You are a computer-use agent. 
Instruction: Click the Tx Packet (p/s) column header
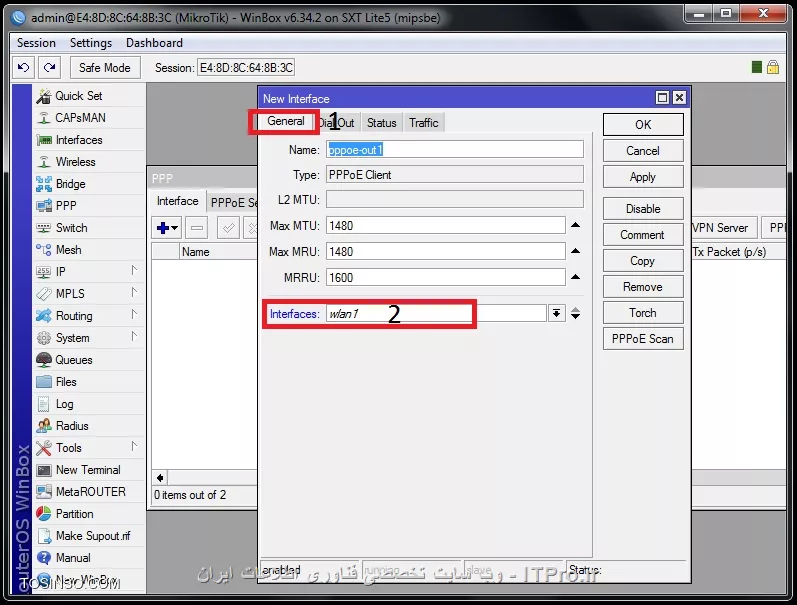(x=738, y=252)
